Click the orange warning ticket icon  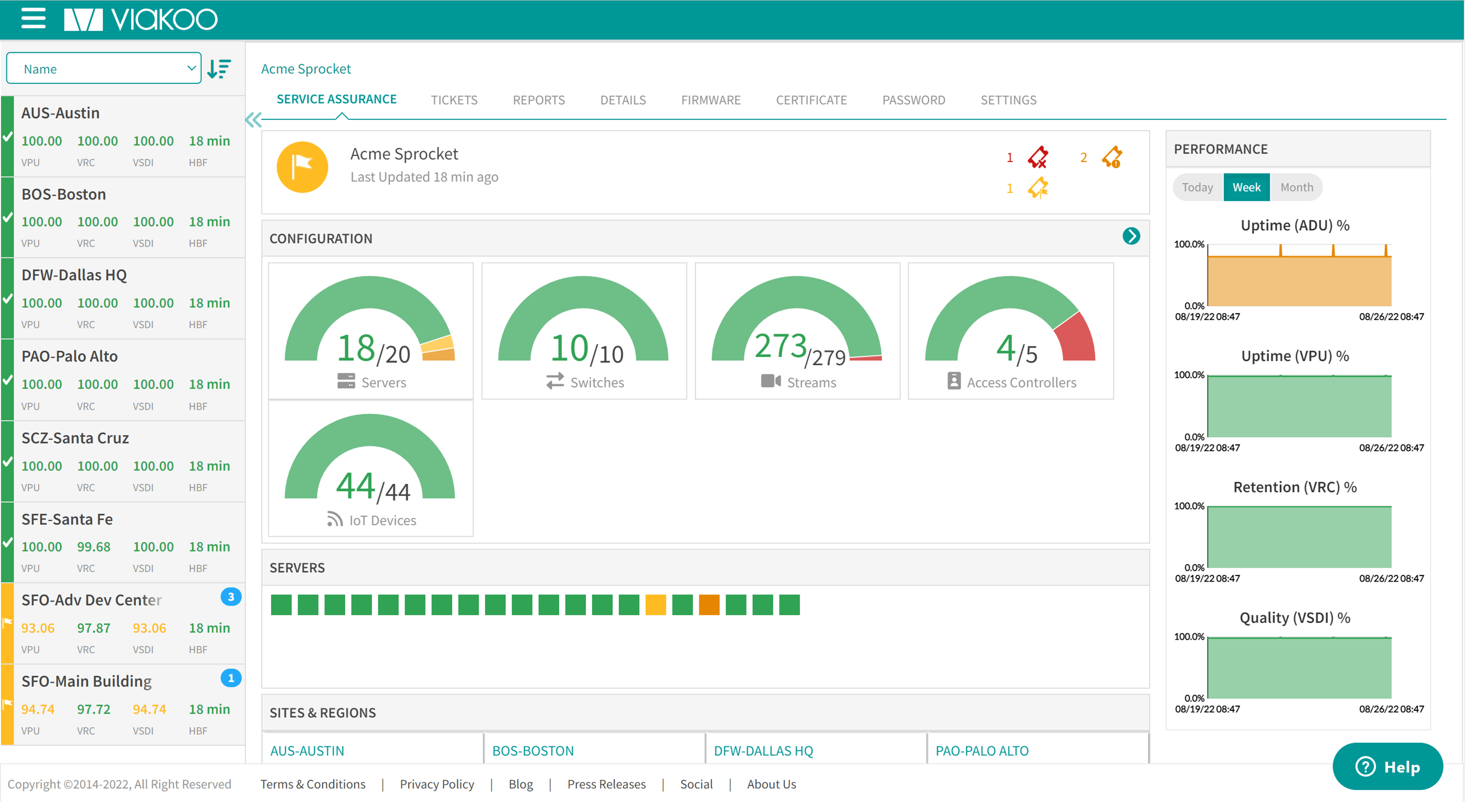(1112, 157)
